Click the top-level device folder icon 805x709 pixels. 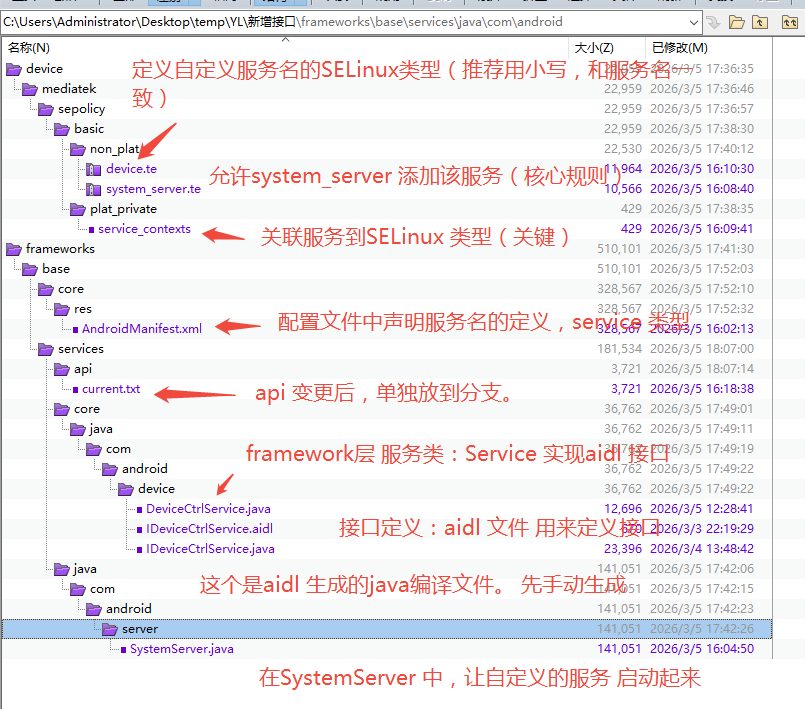(x=14, y=69)
